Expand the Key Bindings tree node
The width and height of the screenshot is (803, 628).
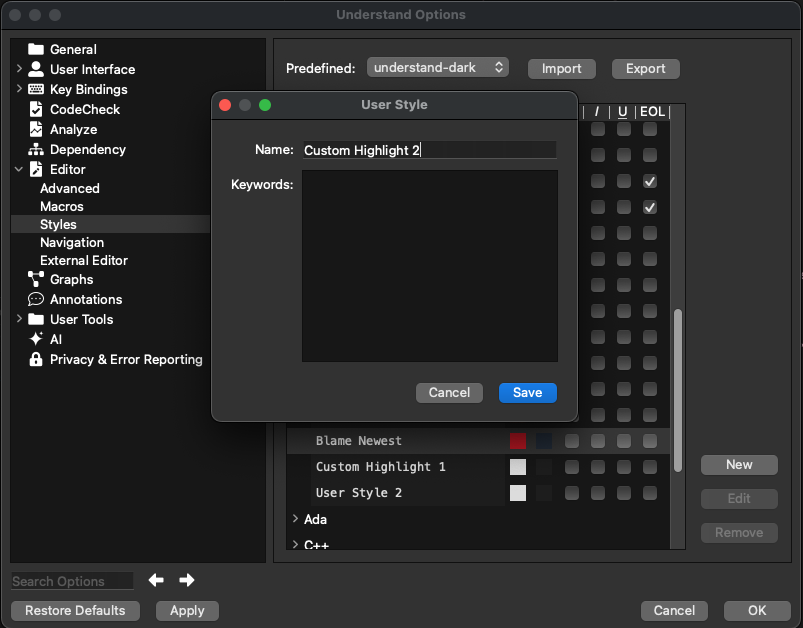point(19,89)
